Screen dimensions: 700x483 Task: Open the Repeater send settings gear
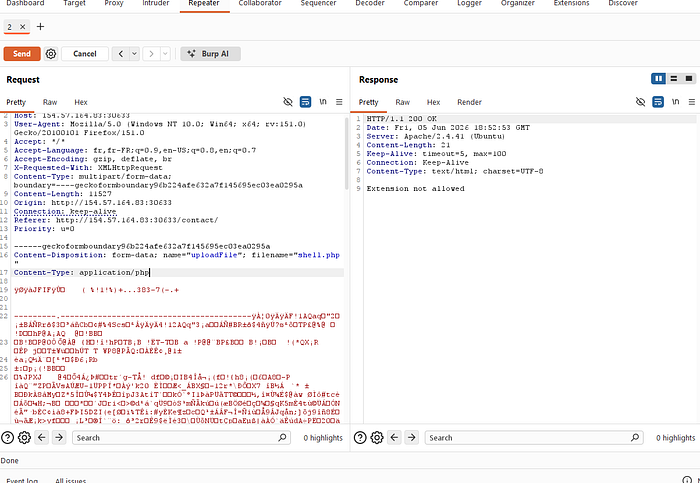51,54
